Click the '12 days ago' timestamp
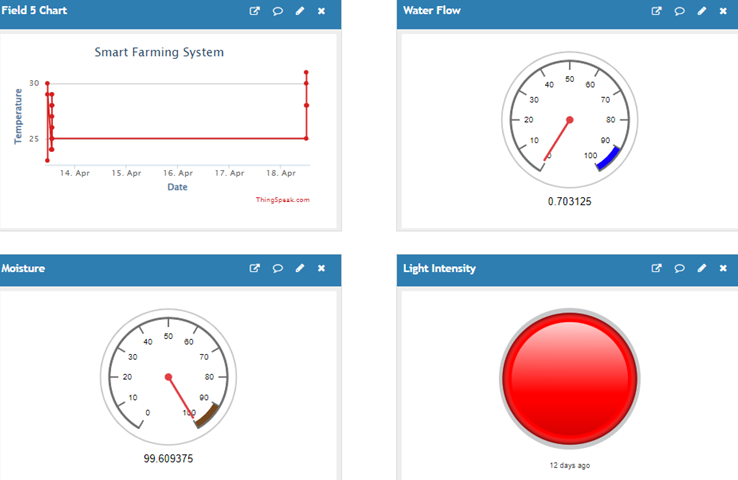 (x=570, y=465)
